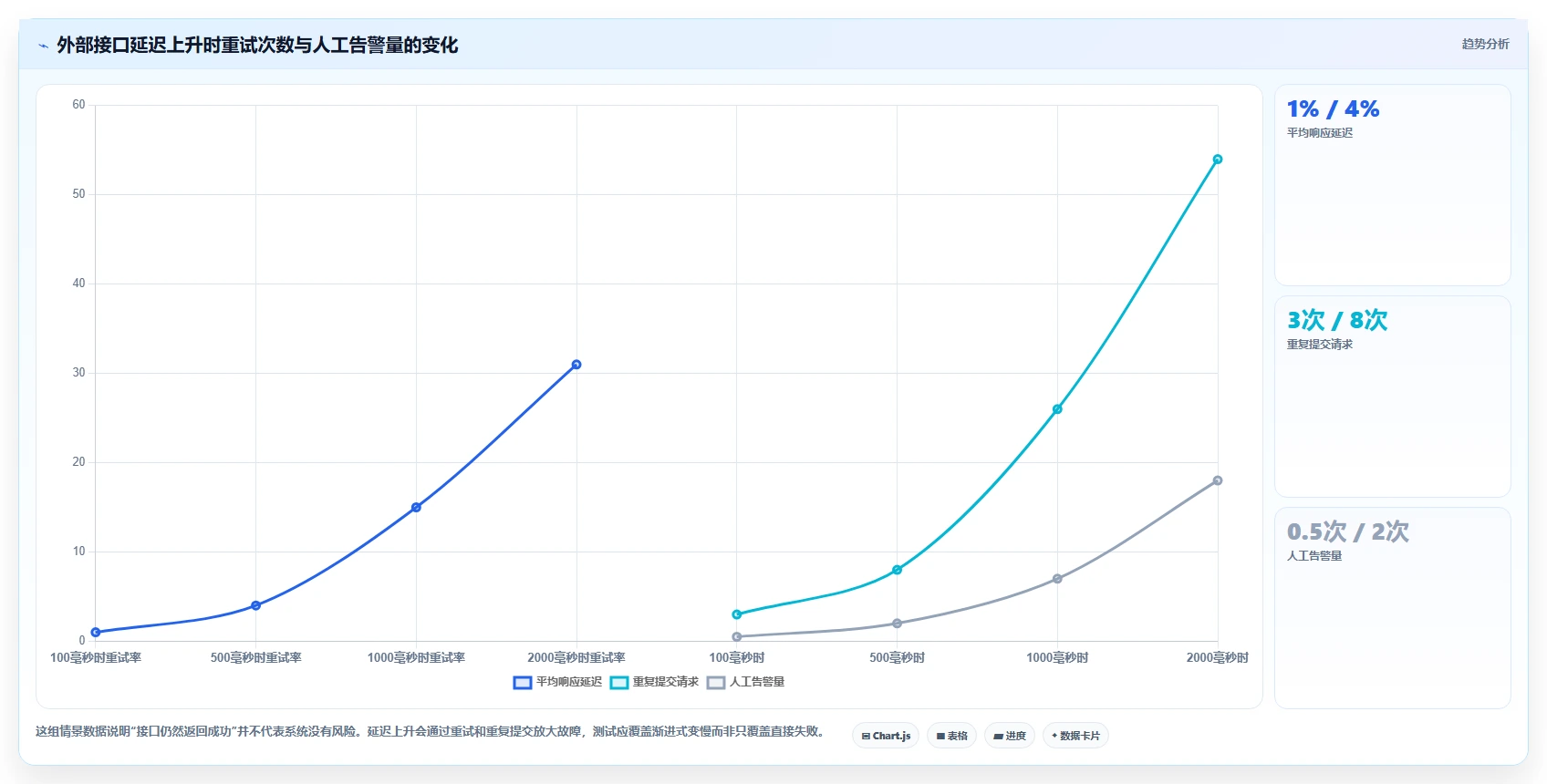
Task: Click y-axis value 20
Action: tap(78, 462)
